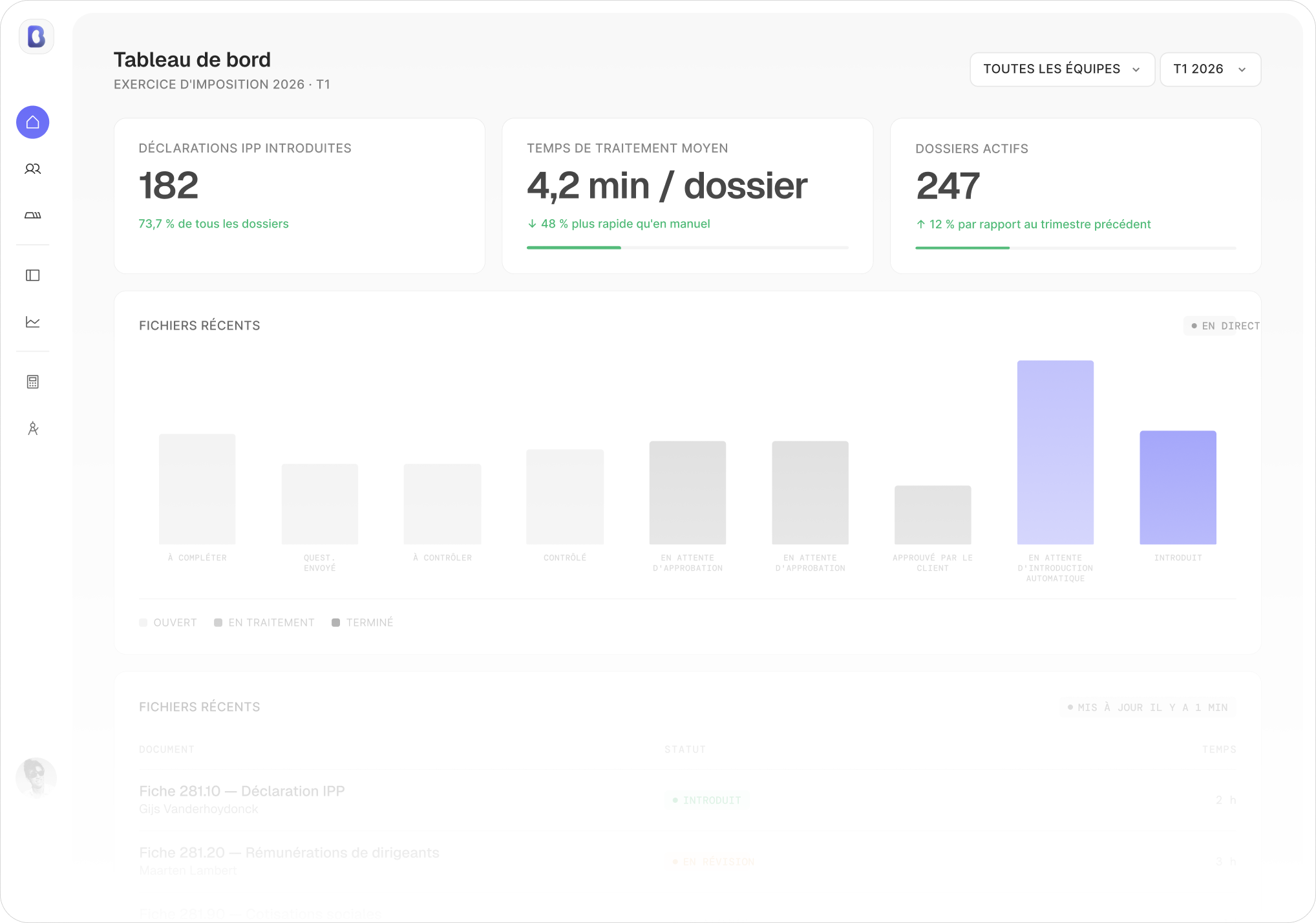1316x923 pixels.
Task: Click the En révision status badge
Action: pos(713,862)
